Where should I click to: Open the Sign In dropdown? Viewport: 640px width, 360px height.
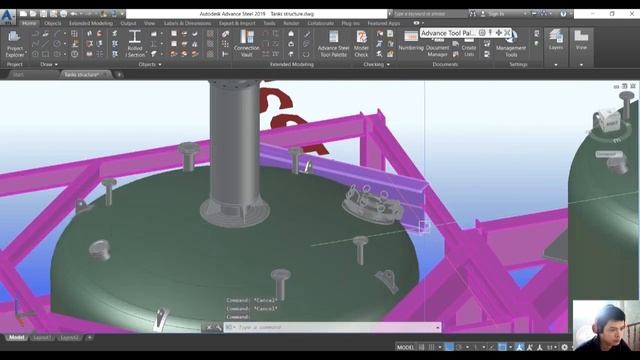point(525,14)
